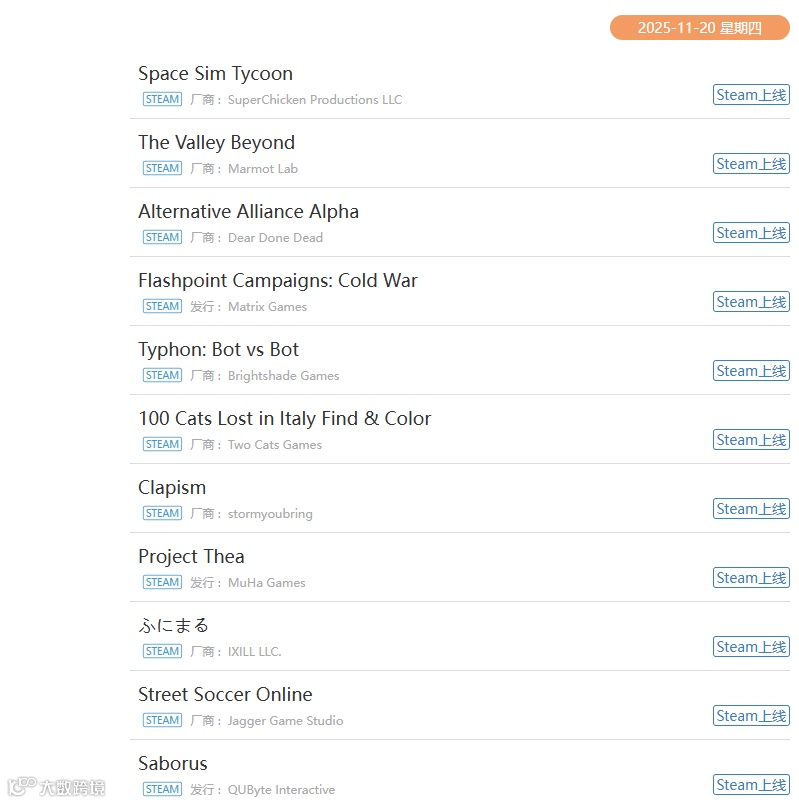Click the Street Soccer Online title

coord(225,694)
